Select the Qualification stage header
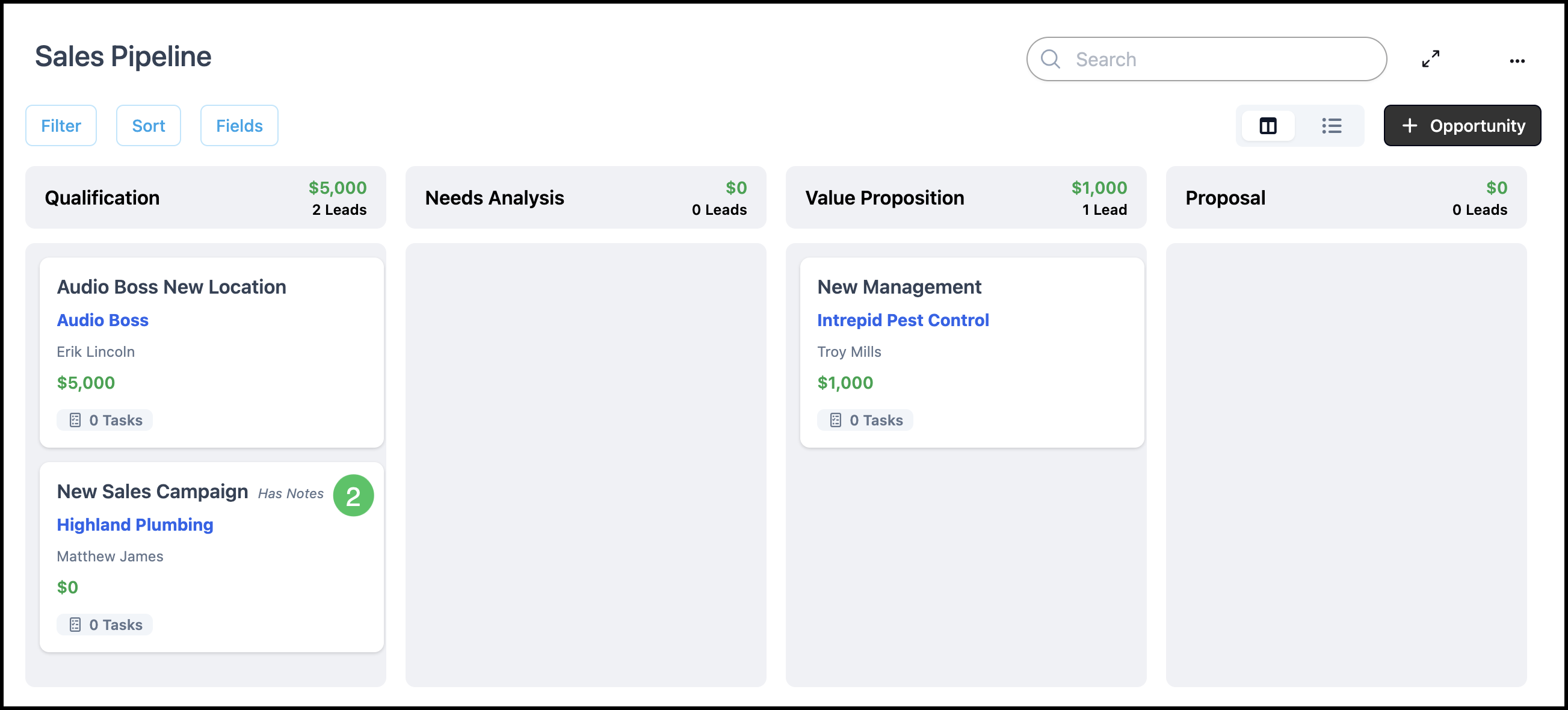This screenshot has width=1568, height=710. pos(102,198)
